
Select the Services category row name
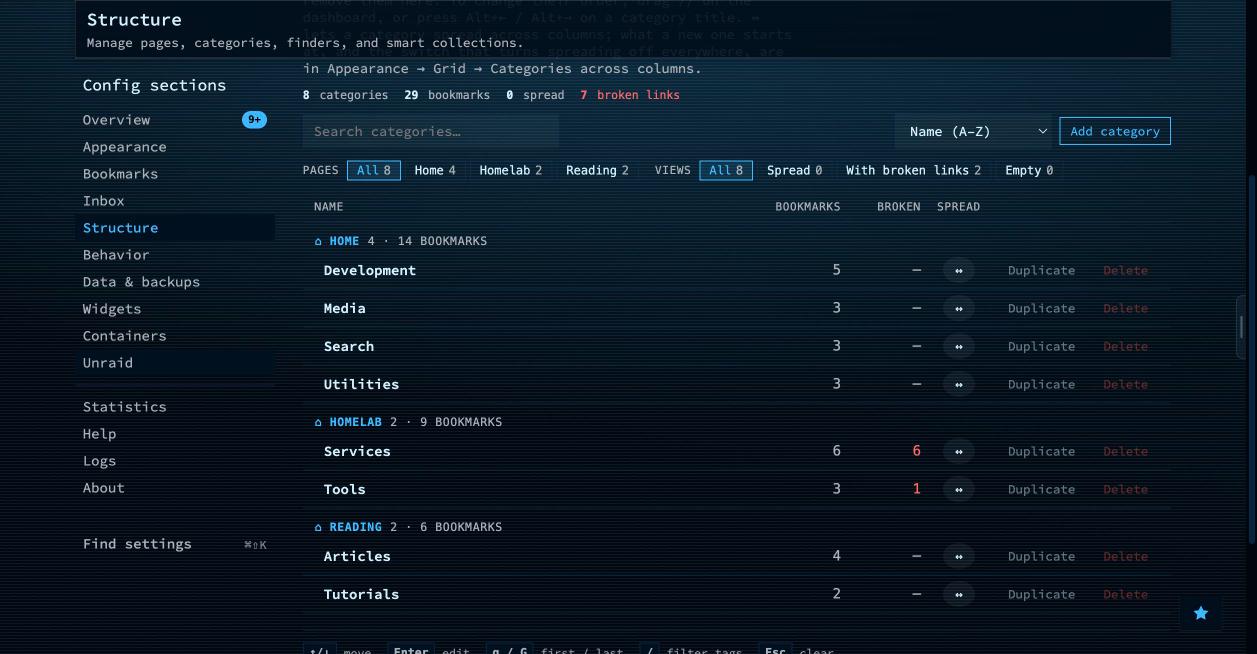click(x=357, y=451)
